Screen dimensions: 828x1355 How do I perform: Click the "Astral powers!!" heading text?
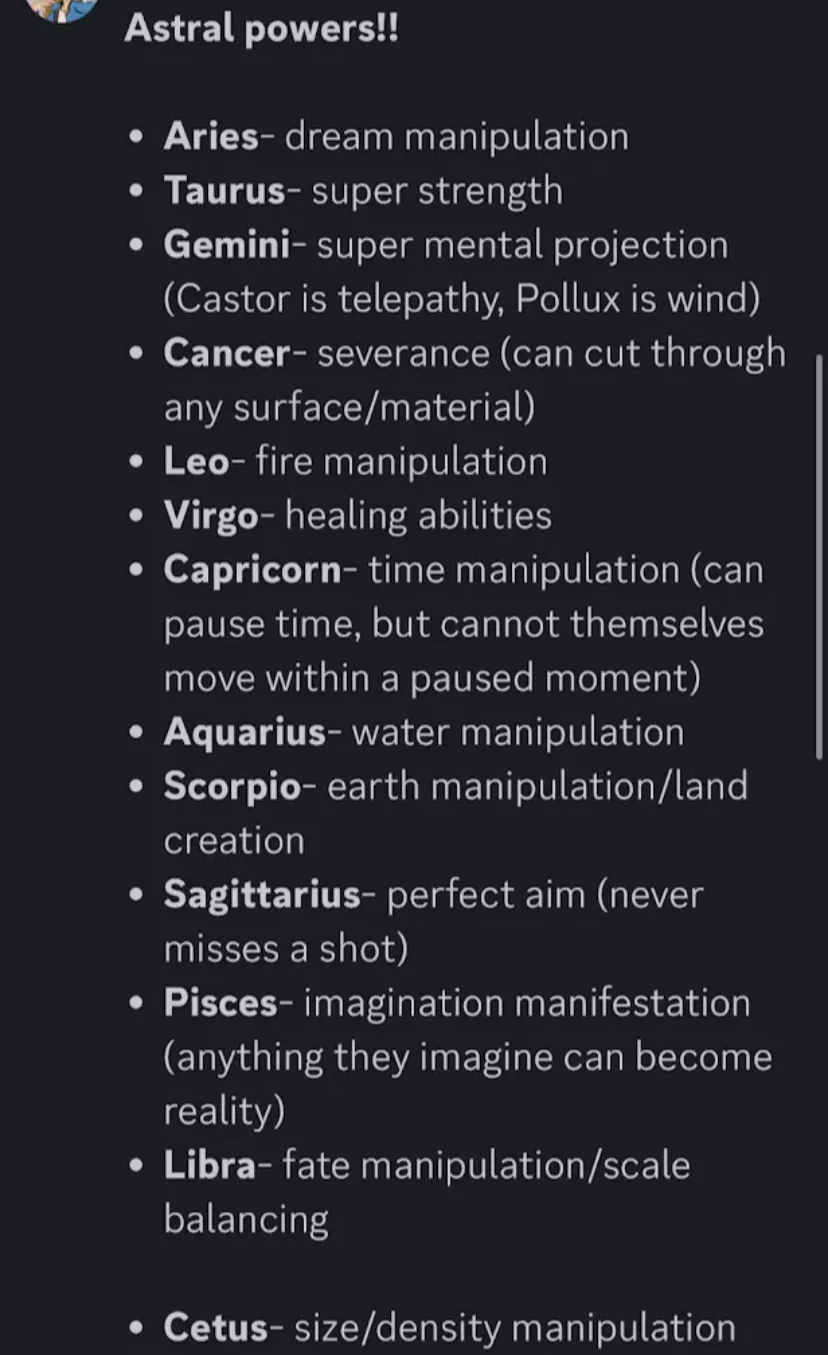(261, 28)
